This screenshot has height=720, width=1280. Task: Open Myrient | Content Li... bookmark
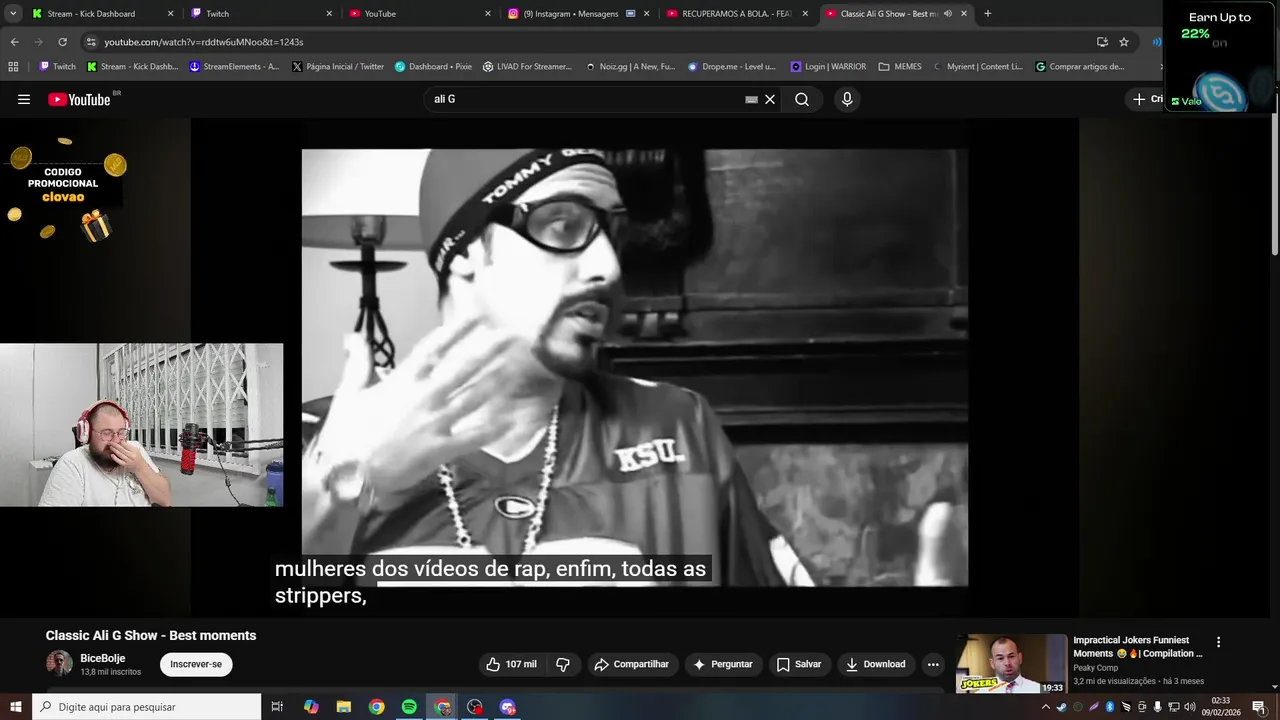979,67
